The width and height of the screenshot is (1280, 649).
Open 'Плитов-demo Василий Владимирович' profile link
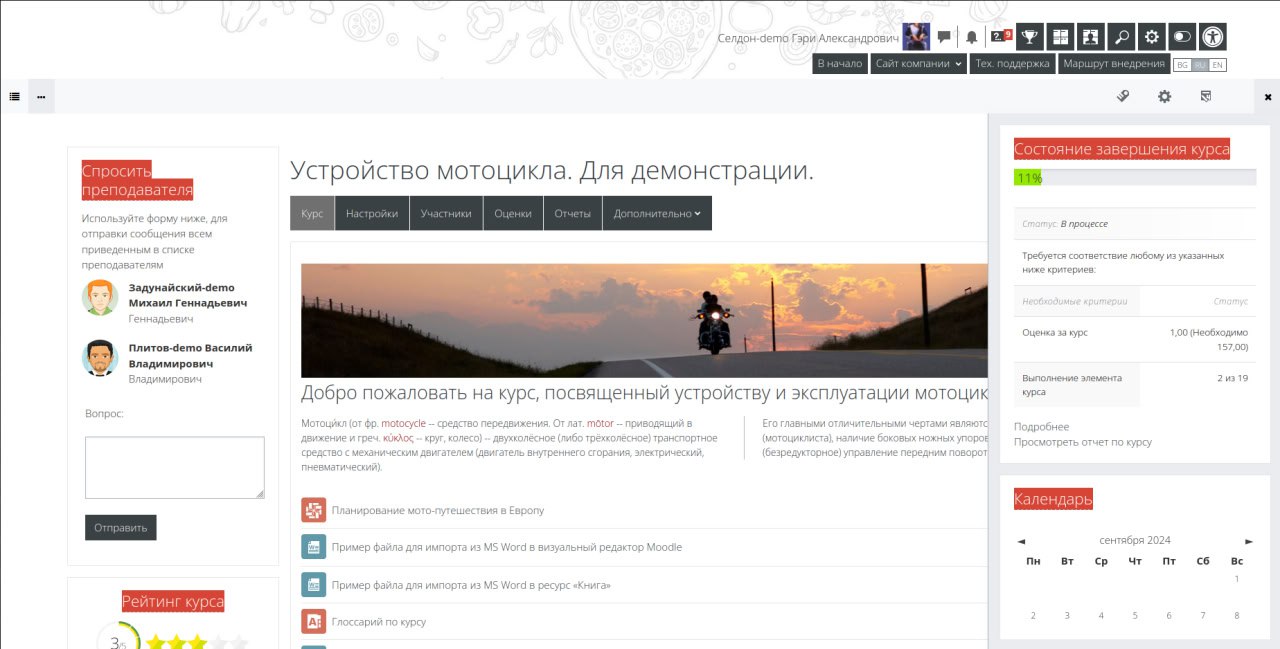[191, 355]
